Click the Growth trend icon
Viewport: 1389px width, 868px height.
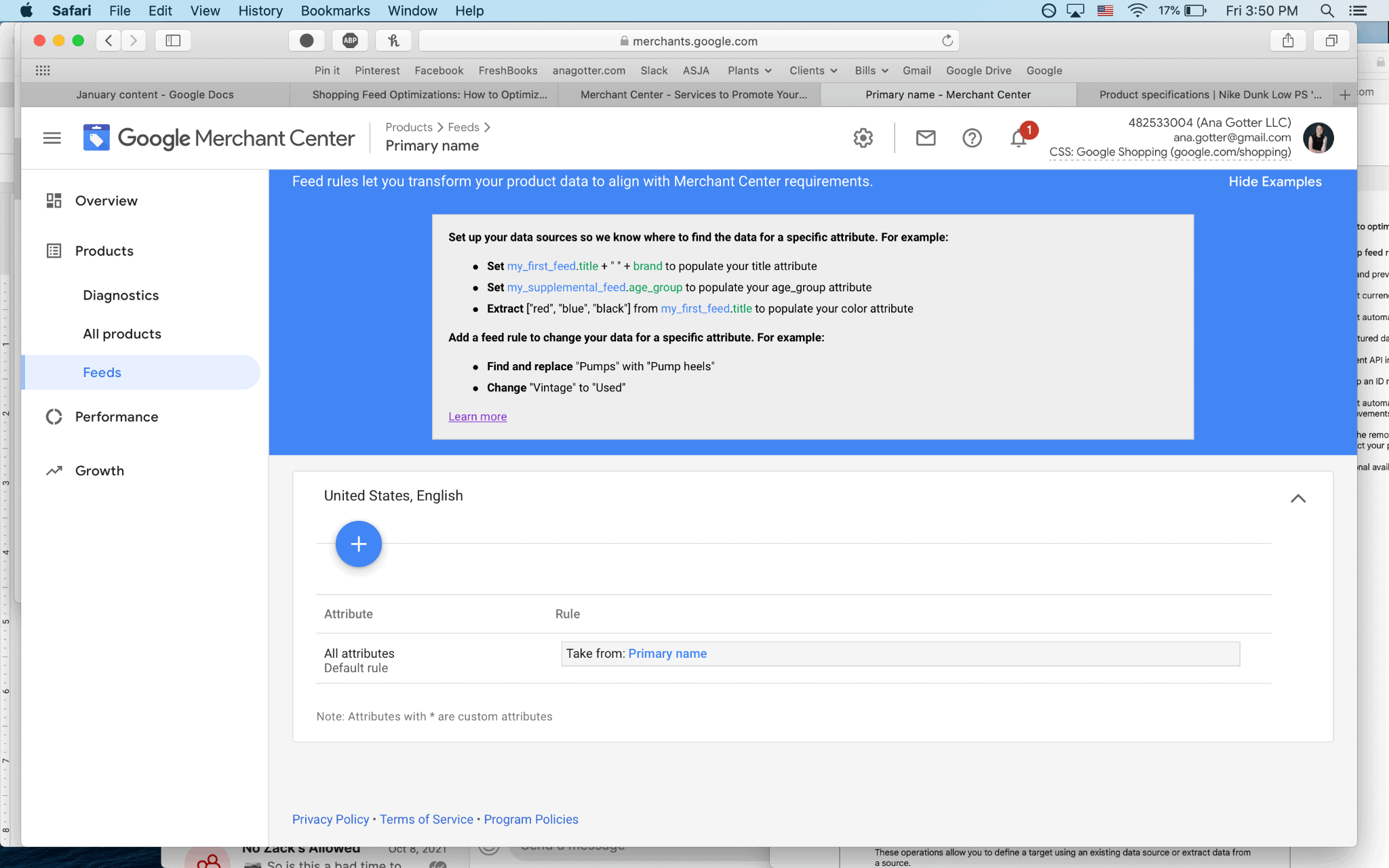click(x=54, y=471)
